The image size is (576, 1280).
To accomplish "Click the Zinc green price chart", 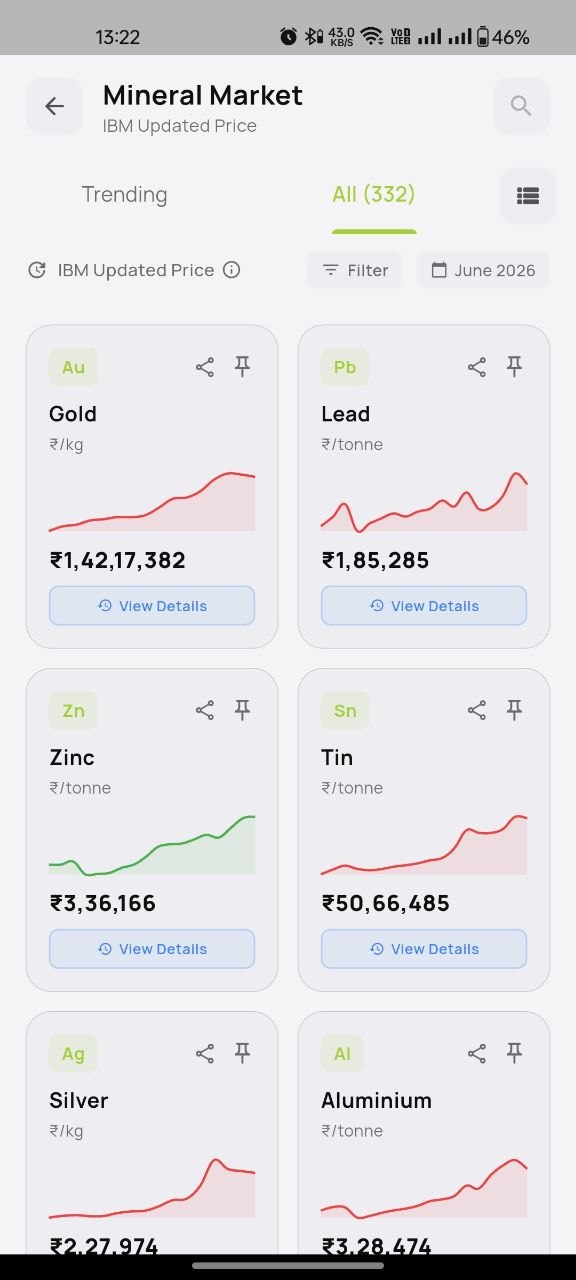I will (152, 845).
